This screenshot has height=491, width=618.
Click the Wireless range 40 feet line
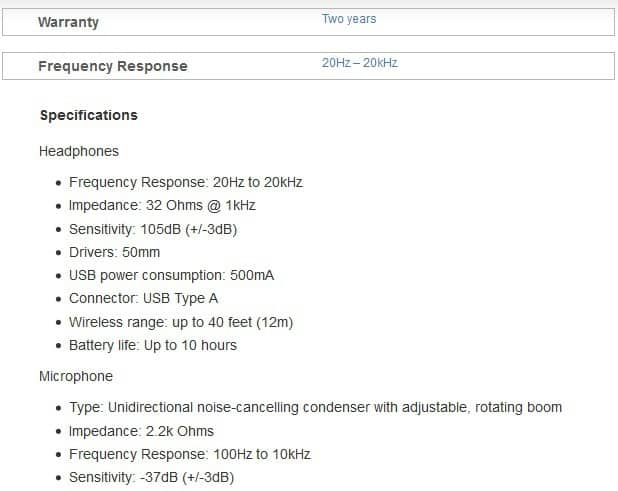click(180, 322)
